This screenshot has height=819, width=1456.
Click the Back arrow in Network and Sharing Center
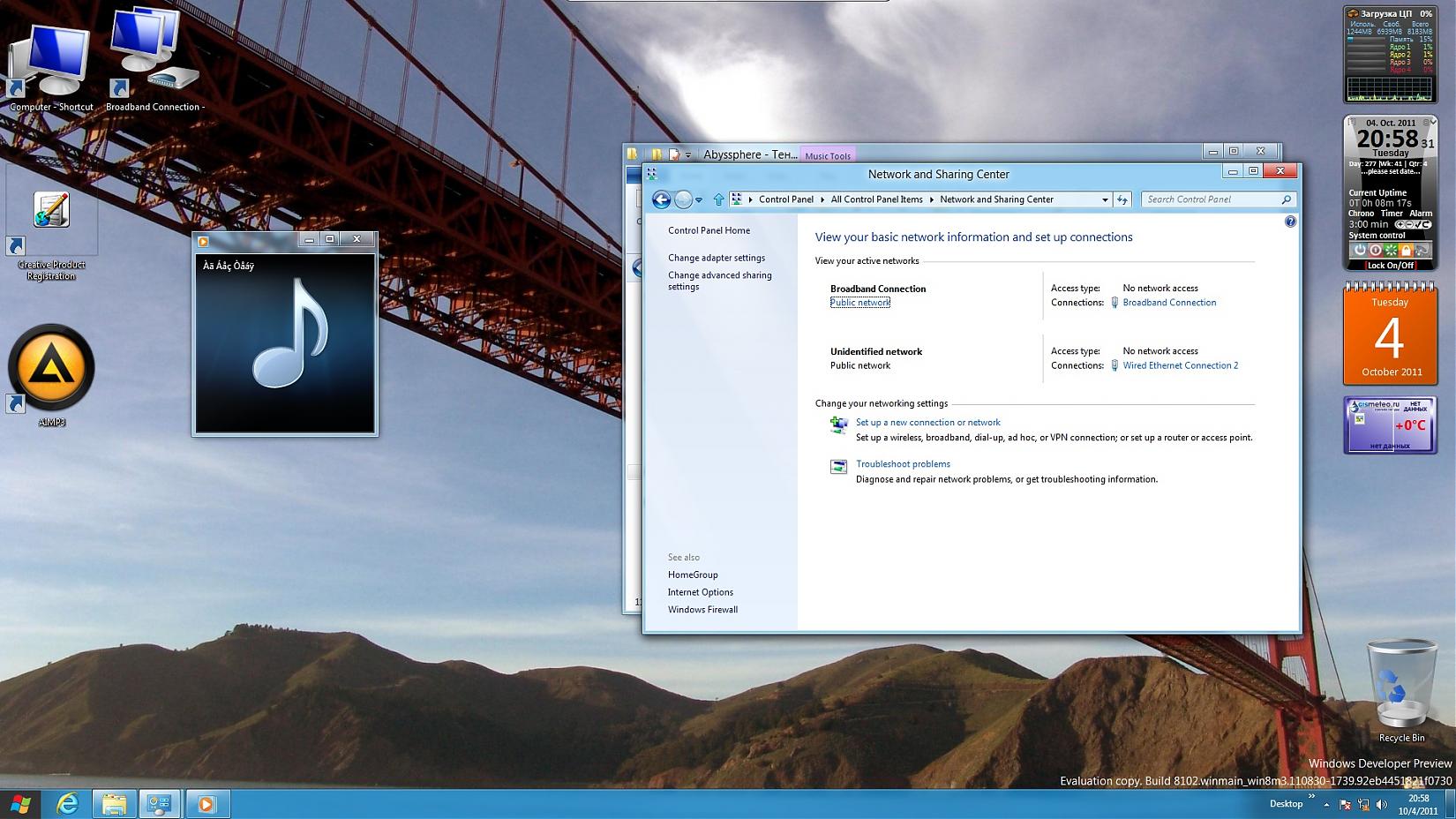[661, 199]
